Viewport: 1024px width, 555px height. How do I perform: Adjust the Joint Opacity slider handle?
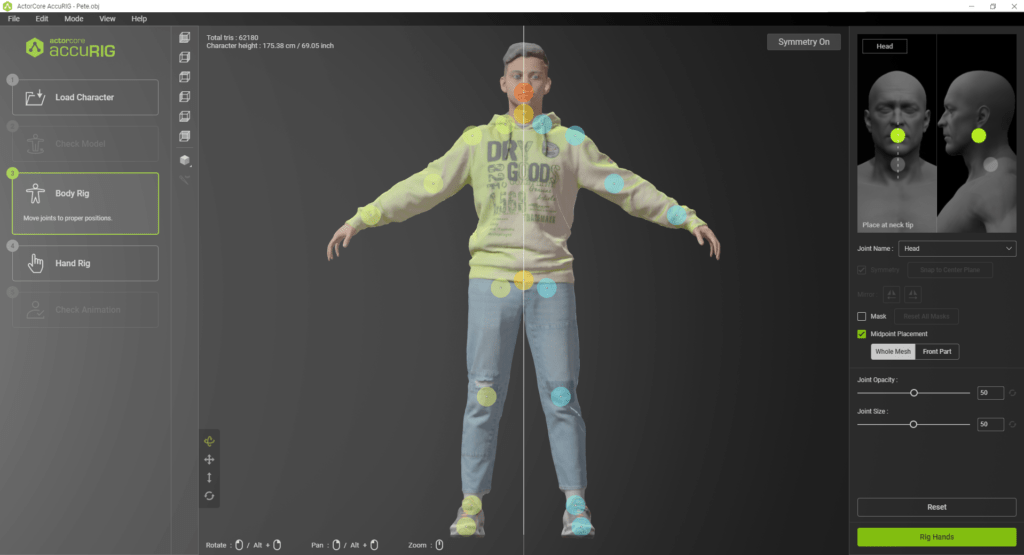pyautogui.click(x=914, y=392)
